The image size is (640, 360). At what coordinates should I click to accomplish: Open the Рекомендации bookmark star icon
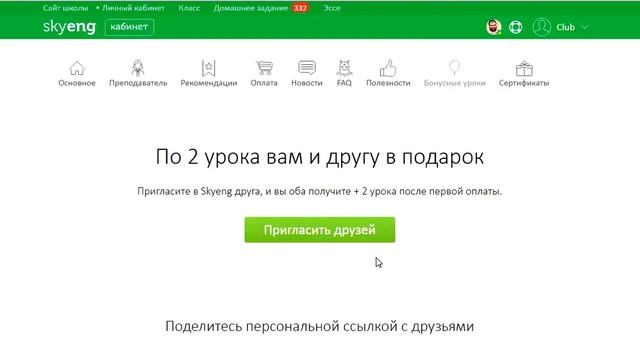point(209,68)
